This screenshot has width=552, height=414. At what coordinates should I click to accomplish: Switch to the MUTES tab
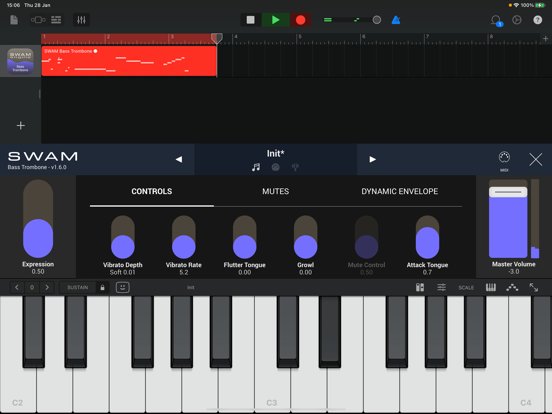click(276, 191)
